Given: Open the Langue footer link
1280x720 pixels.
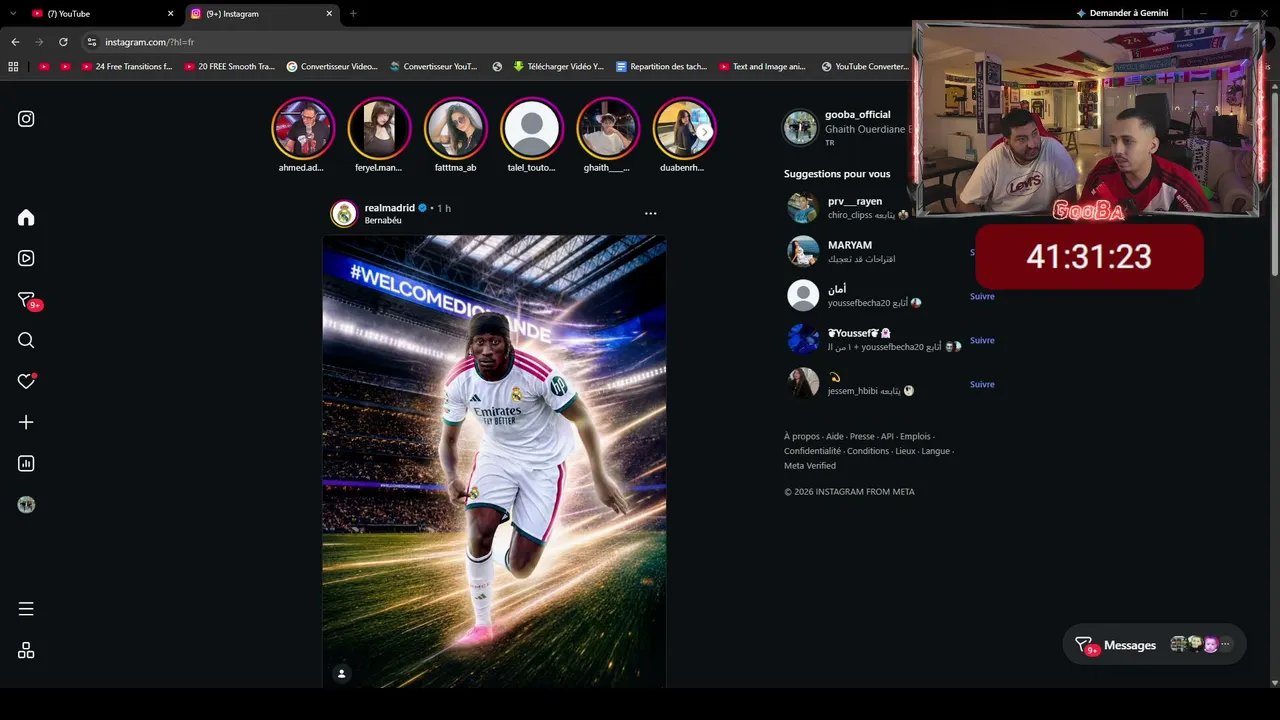Looking at the screenshot, I should tap(936, 451).
